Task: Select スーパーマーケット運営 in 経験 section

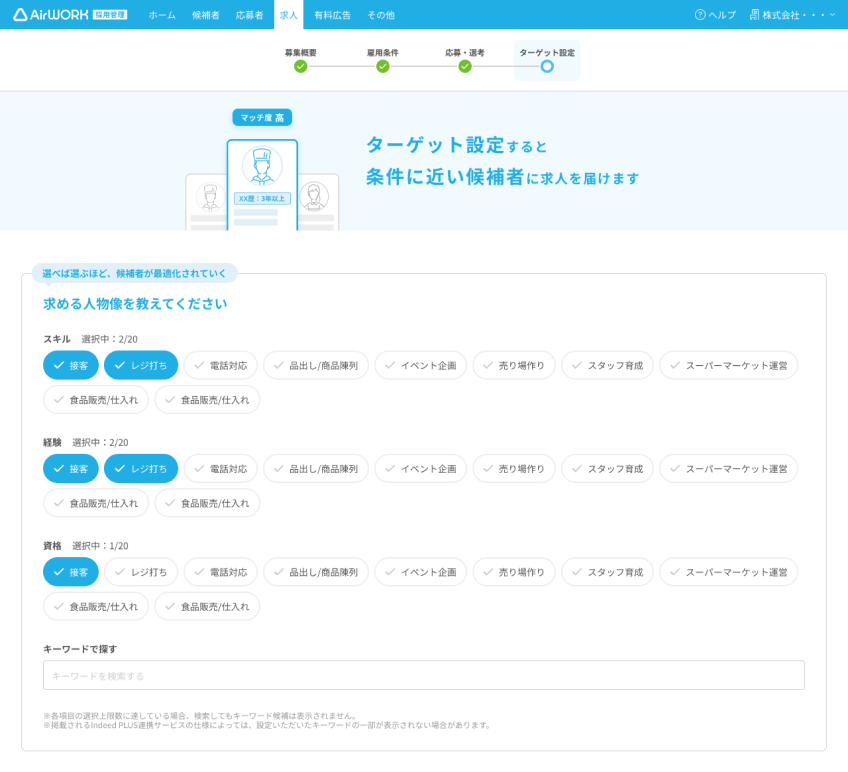Action: point(728,469)
